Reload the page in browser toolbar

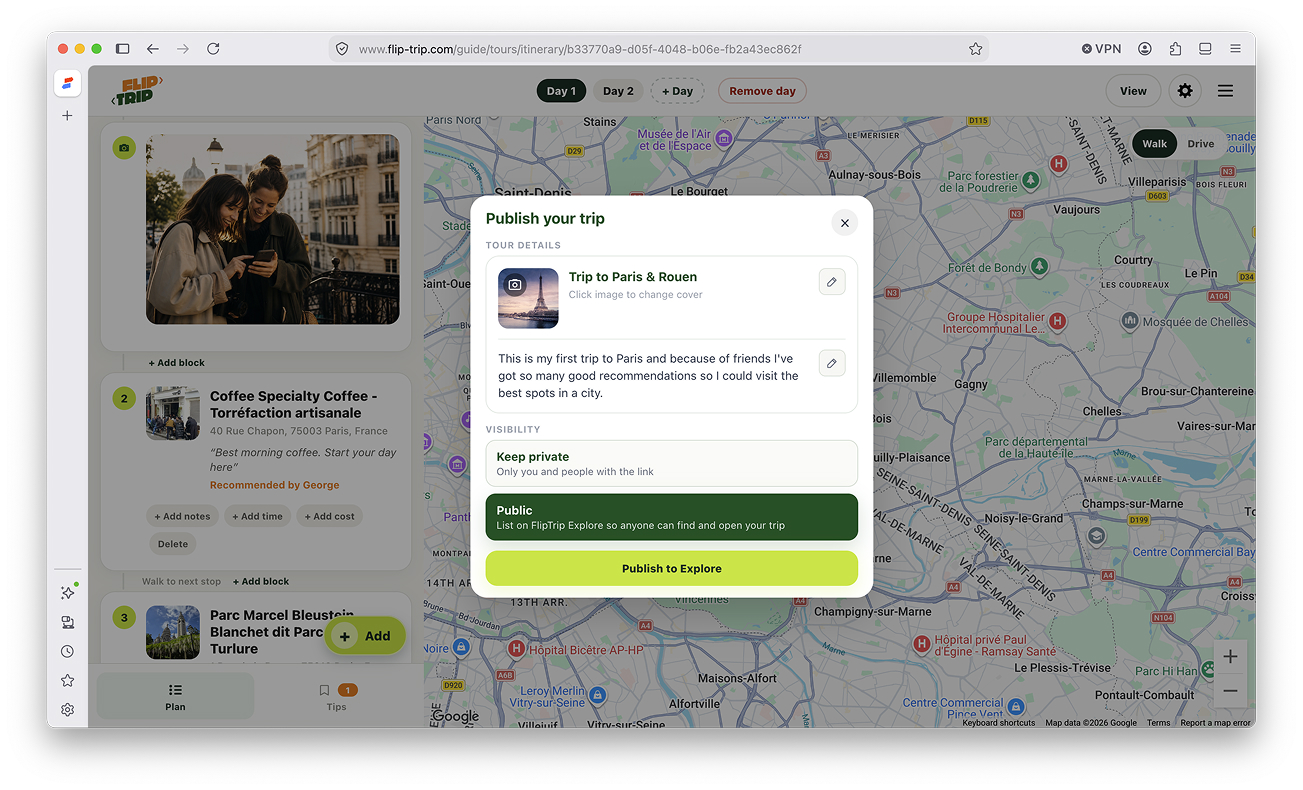[x=213, y=48]
